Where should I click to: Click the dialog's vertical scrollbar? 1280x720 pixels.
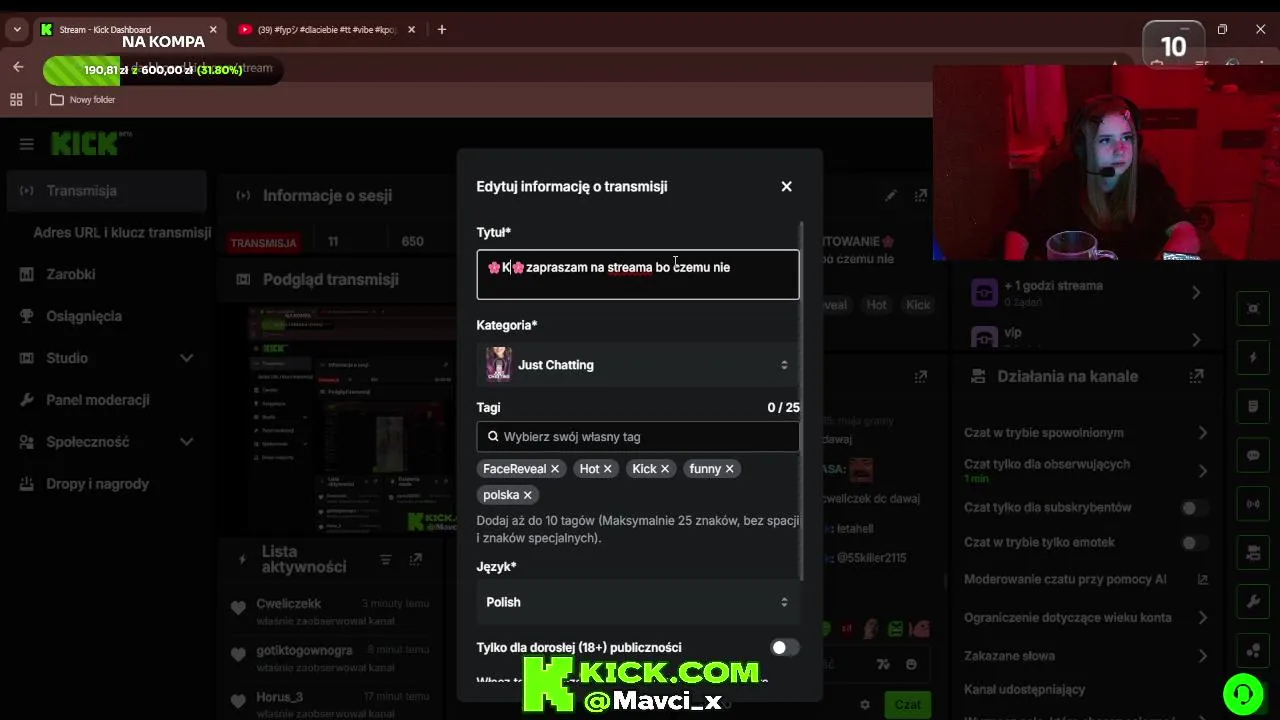point(802,400)
